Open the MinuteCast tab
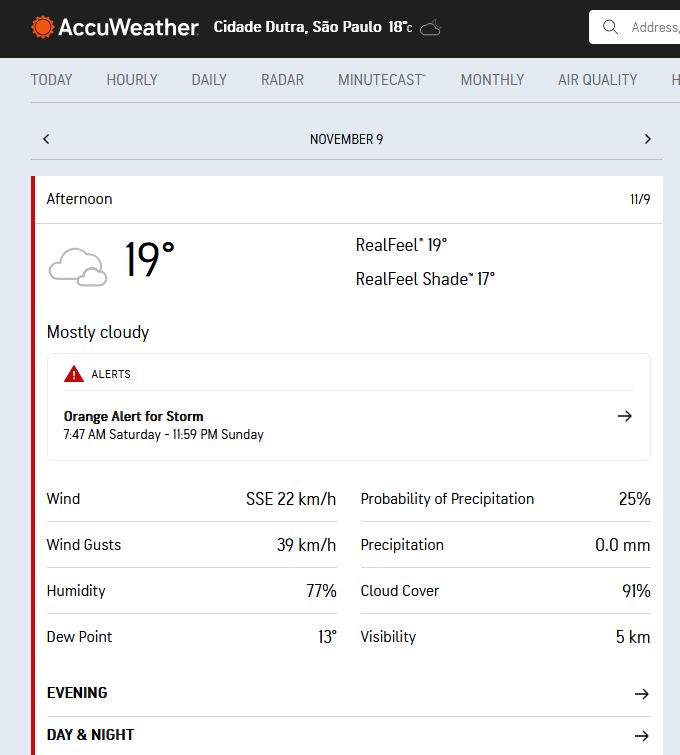Screen dimensions: 680x755 click(x=382, y=80)
